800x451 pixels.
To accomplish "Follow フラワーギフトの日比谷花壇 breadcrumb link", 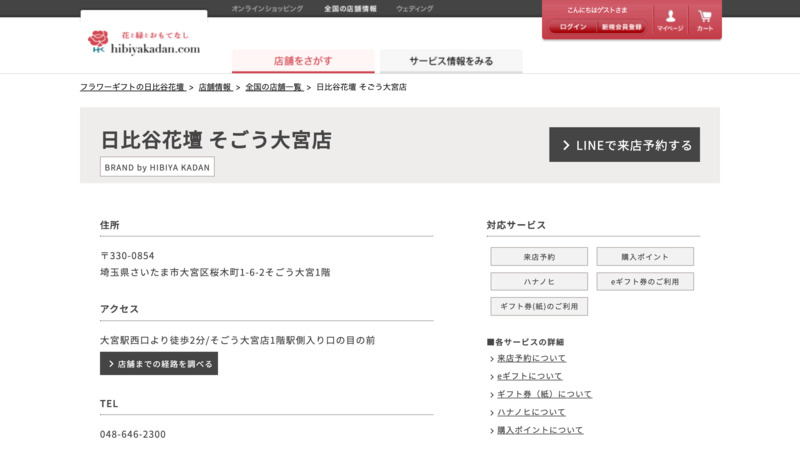I will coord(133,87).
